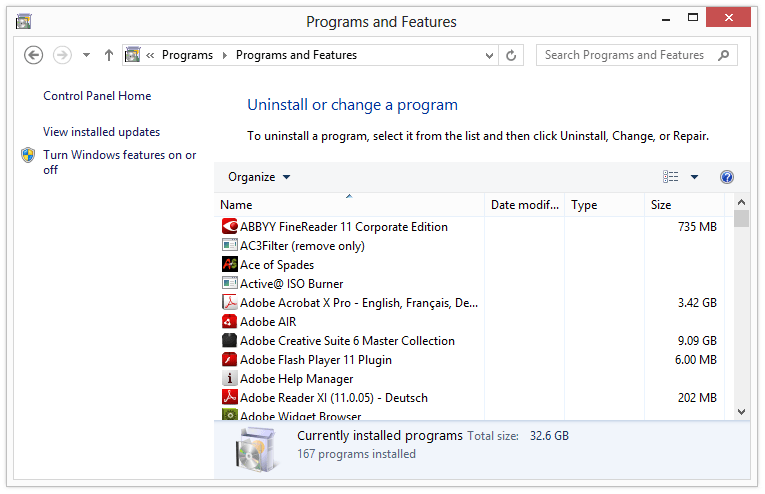Click the Forward navigation arrow
The height and width of the screenshot is (494, 765).
[x=62, y=55]
